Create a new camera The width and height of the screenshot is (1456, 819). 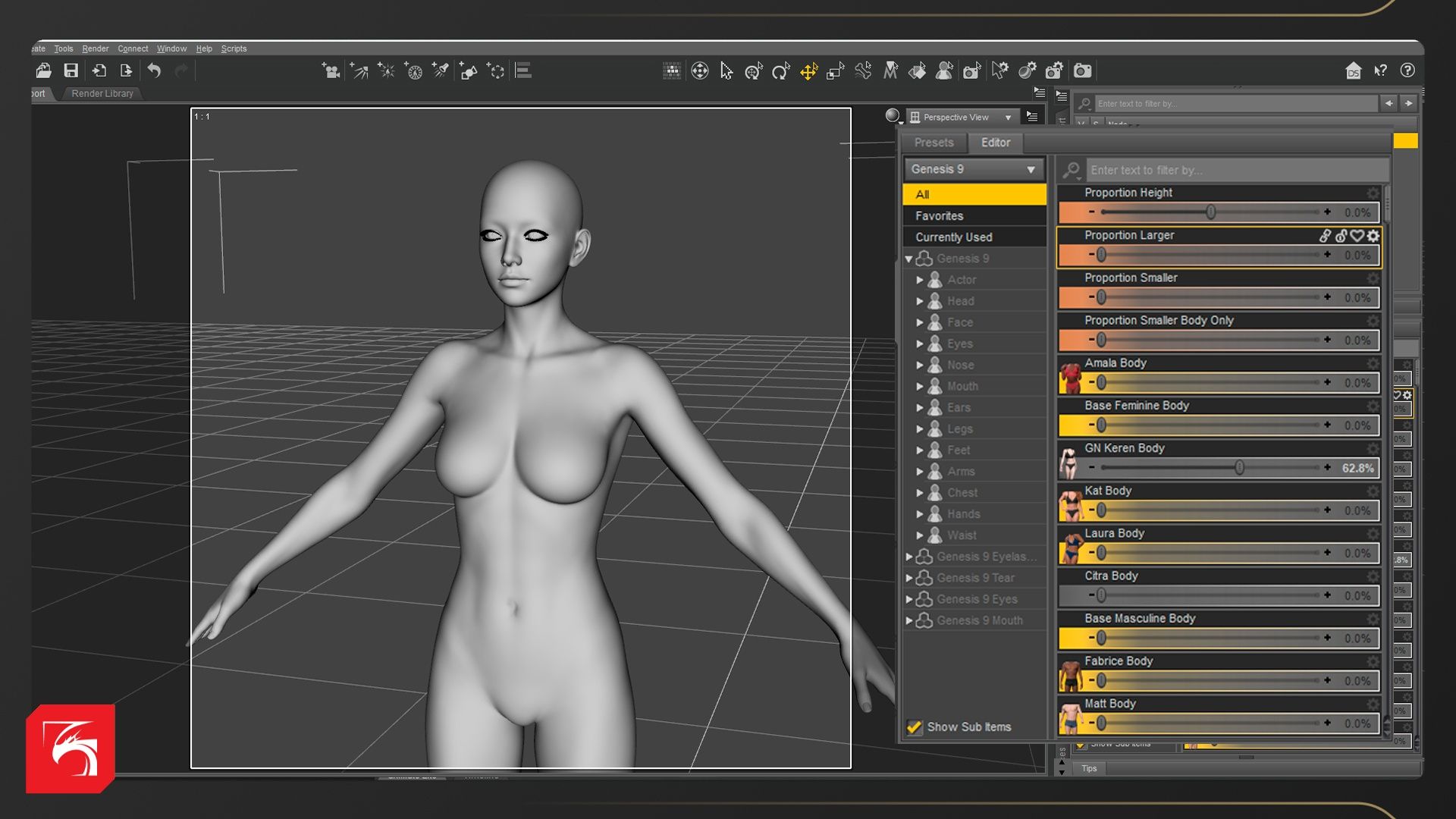(331, 71)
